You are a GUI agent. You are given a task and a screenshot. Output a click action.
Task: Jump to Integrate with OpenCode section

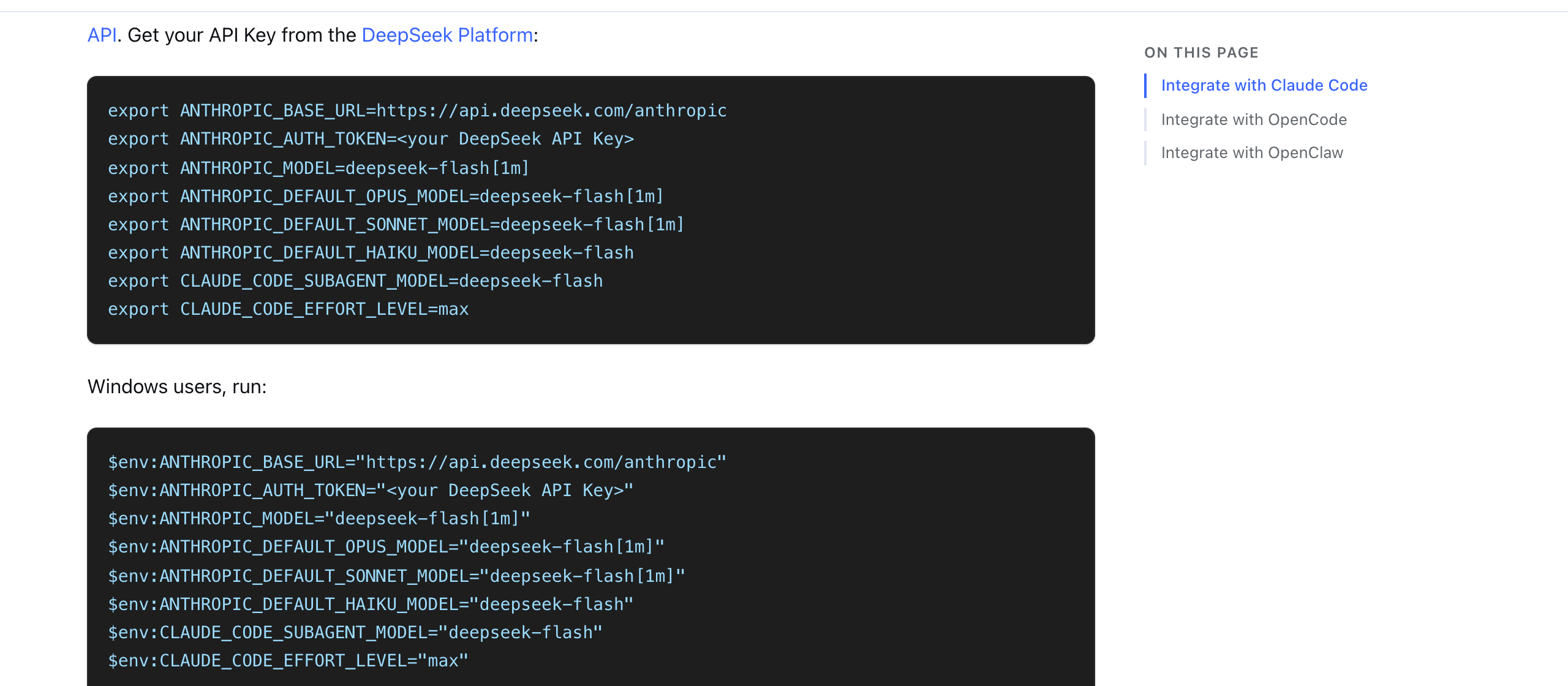click(x=1254, y=119)
